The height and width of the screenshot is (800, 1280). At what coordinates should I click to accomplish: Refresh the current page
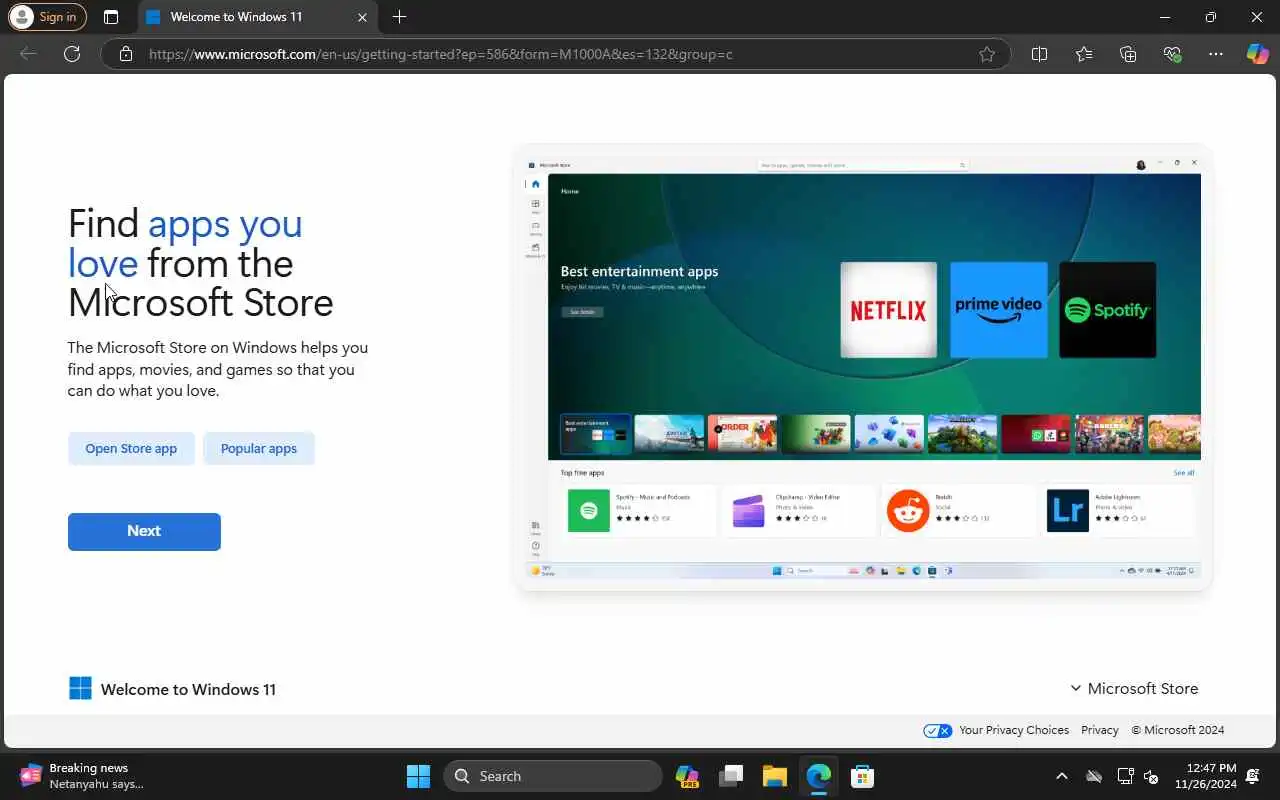(72, 54)
